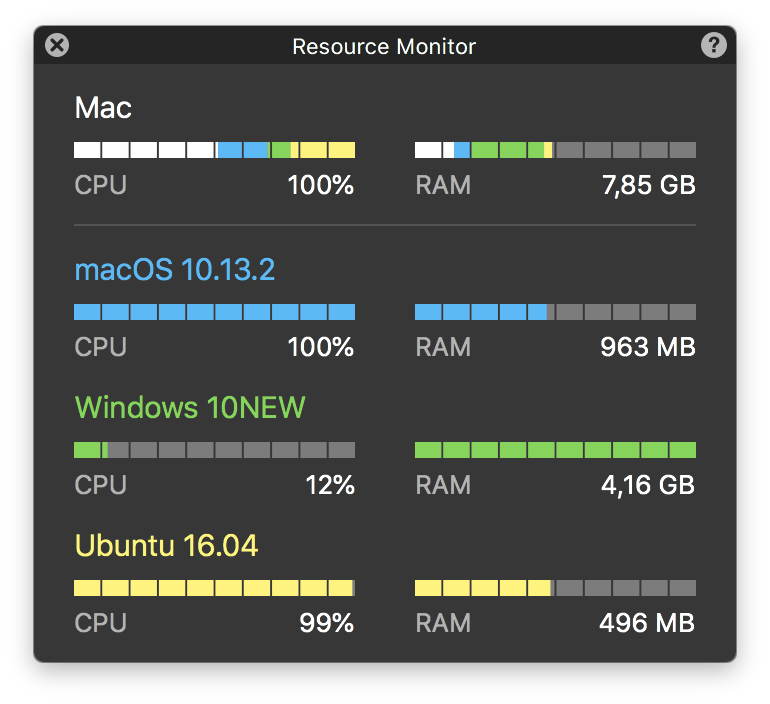Image resolution: width=770 pixels, height=704 pixels.
Task: Open the Windows 10NEW virtual machine name
Action: (x=190, y=407)
